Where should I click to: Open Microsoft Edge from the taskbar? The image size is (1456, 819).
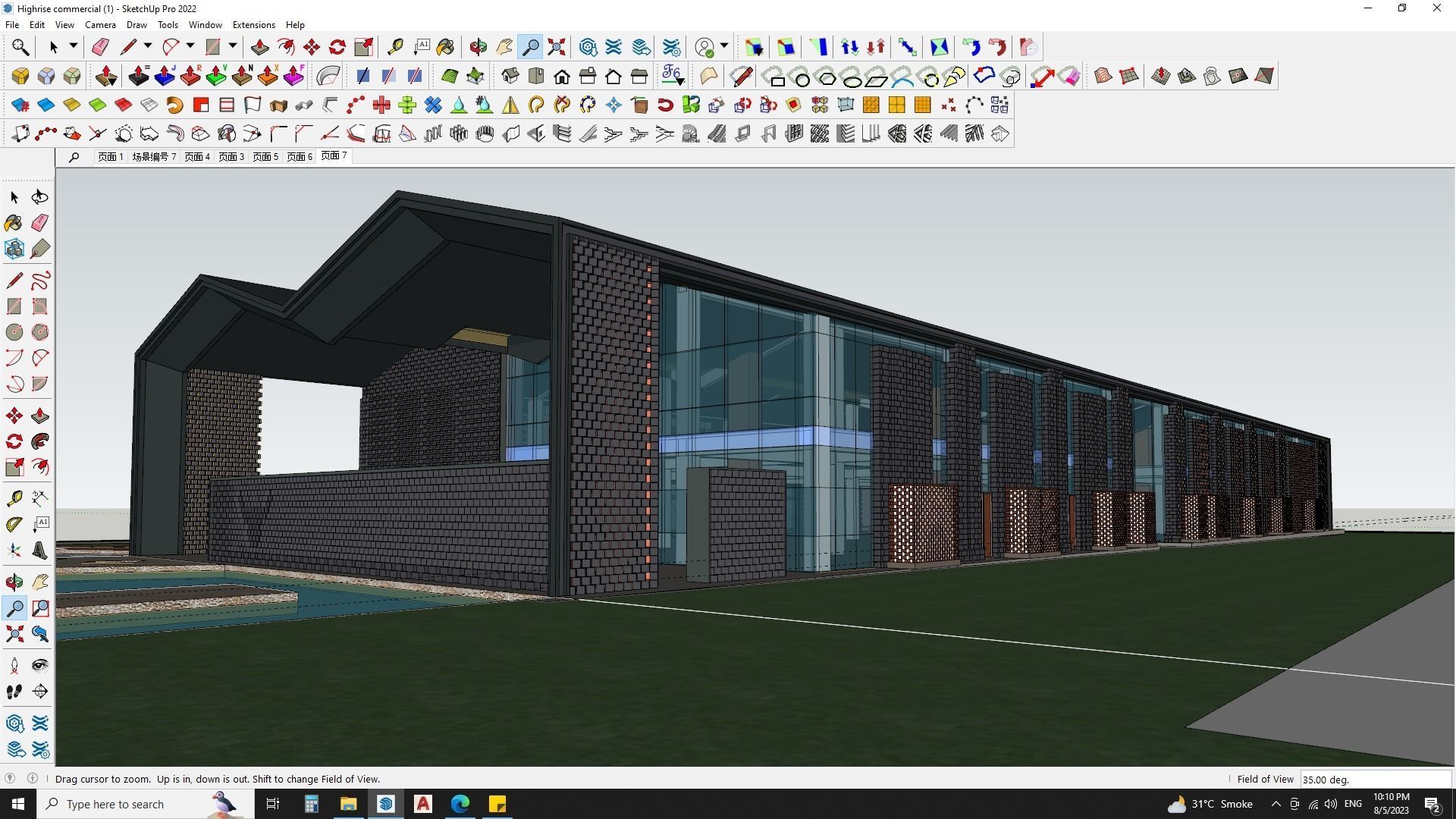coord(460,804)
